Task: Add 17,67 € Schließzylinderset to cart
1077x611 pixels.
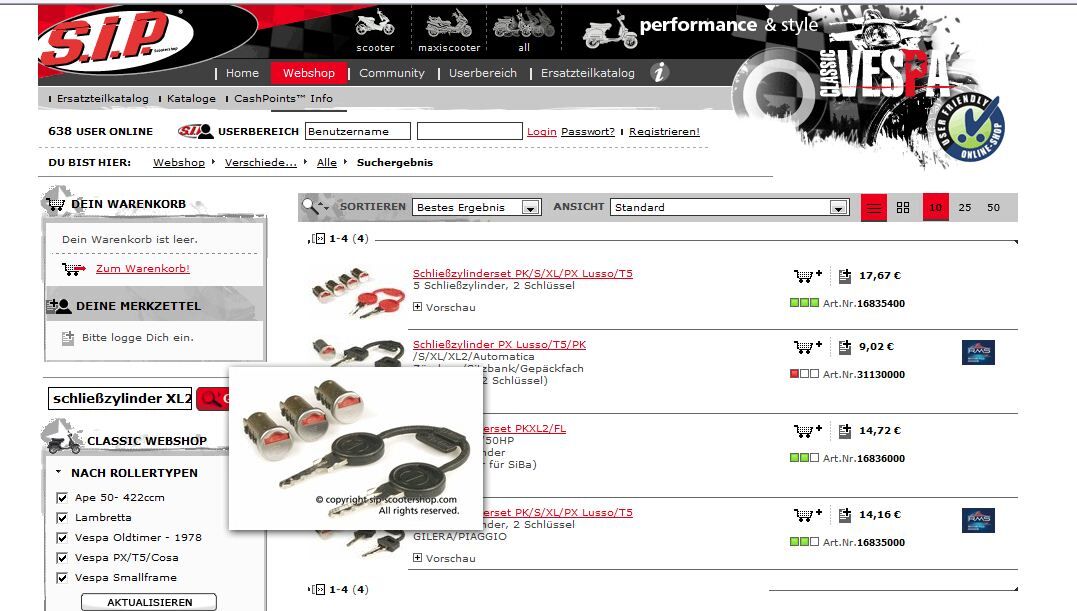Action: (x=808, y=276)
